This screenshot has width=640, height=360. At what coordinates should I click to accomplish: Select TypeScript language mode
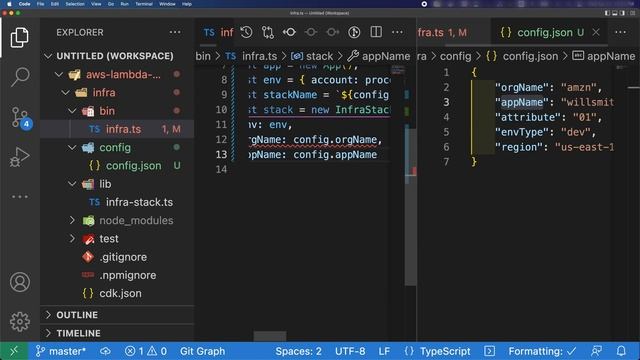click(x=445, y=351)
